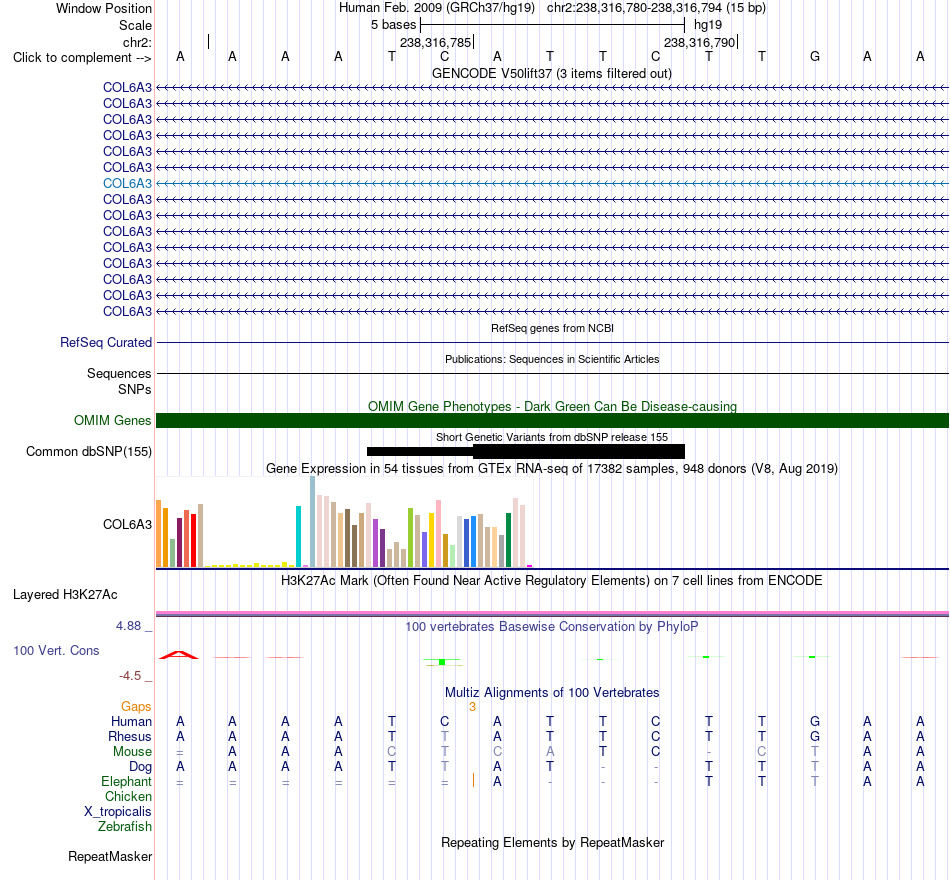This screenshot has width=950, height=880.
Task: Click the dark green OMIM gene bar
Action: pos(552,421)
